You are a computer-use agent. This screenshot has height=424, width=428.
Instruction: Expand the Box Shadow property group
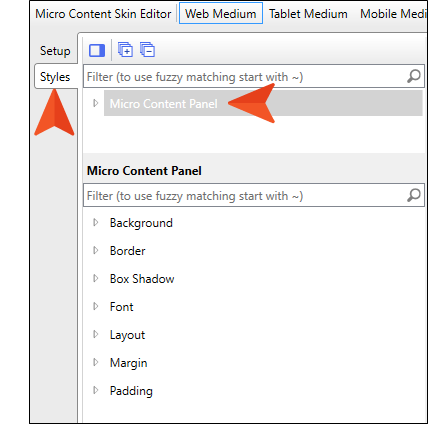coord(96,279)
